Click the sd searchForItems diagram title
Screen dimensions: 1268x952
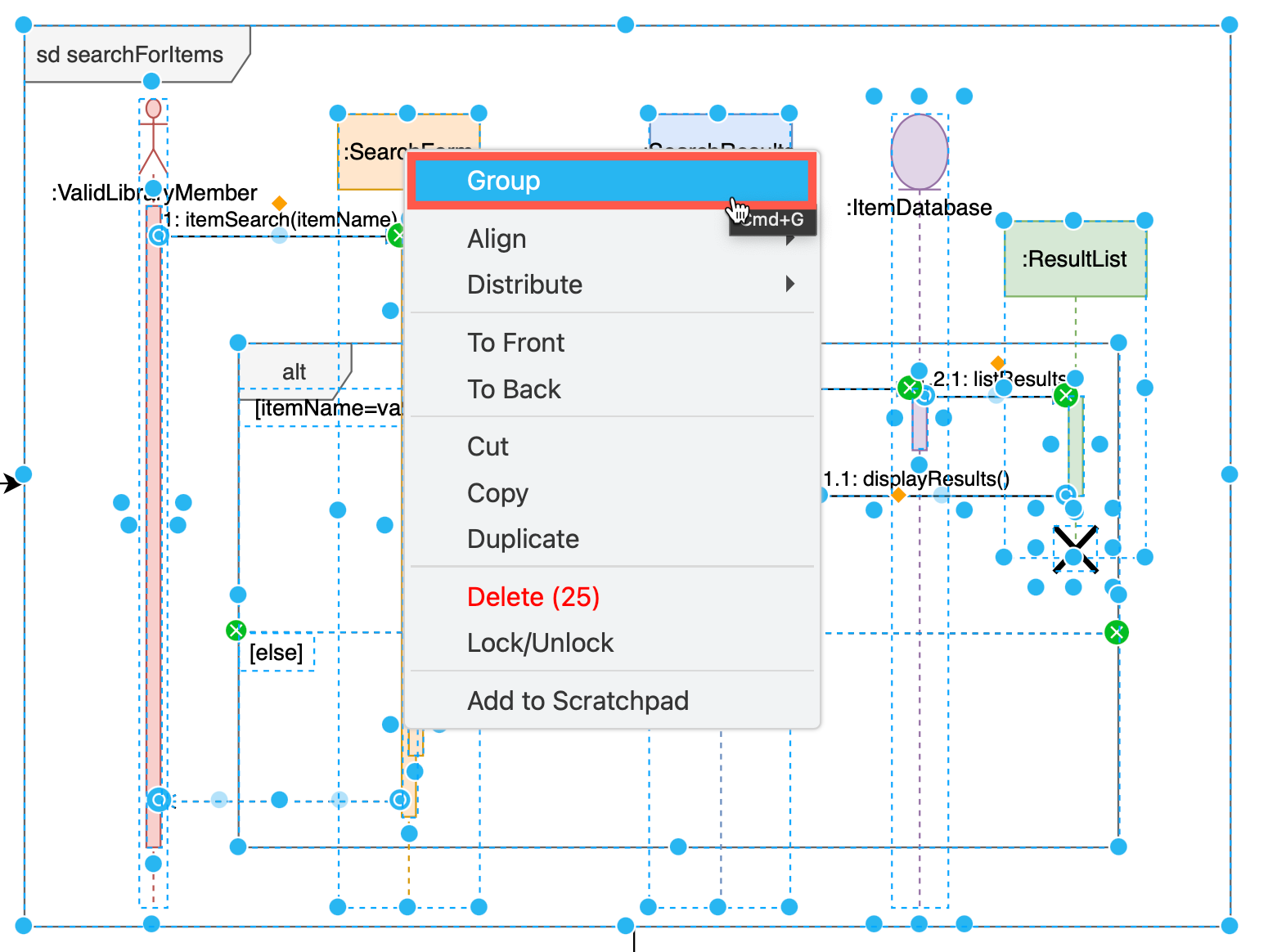(x=129, y=55)
